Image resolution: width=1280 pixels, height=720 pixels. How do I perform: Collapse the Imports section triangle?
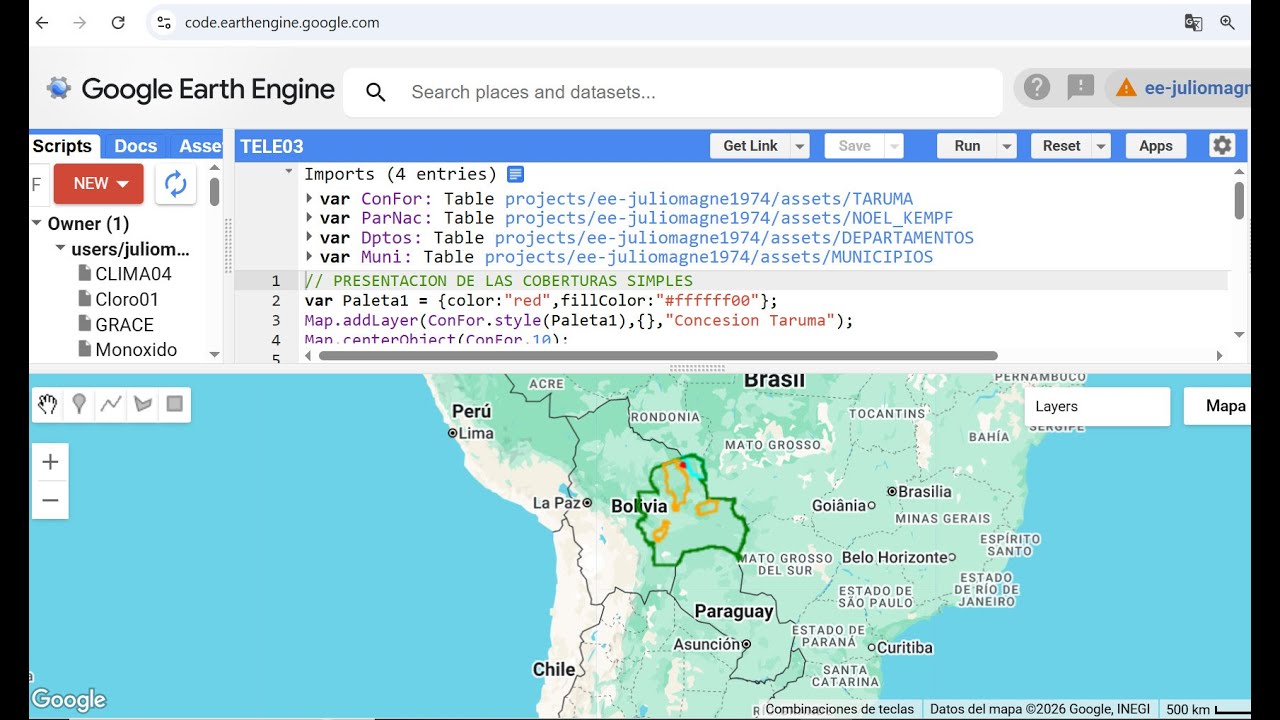(x=289, y=172)
